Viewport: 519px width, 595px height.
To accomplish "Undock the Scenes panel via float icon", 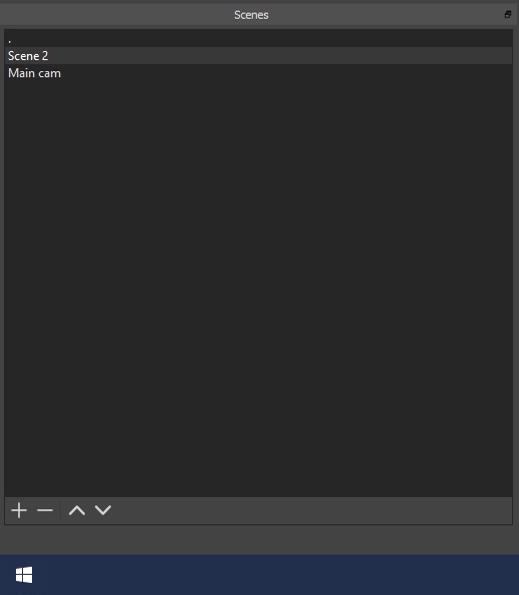I will [508, 15].
